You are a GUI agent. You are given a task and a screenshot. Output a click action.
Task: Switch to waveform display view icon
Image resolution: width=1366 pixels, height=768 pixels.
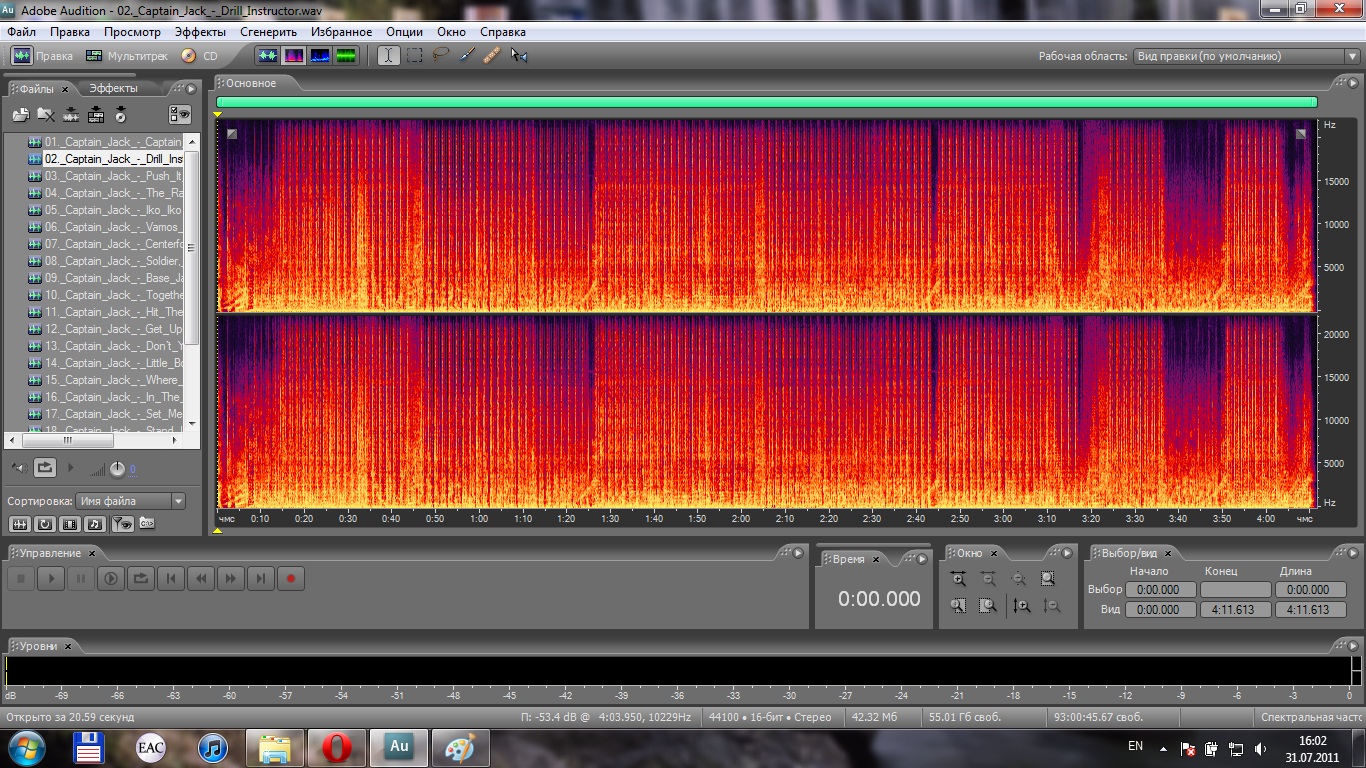tap(268, 56)
